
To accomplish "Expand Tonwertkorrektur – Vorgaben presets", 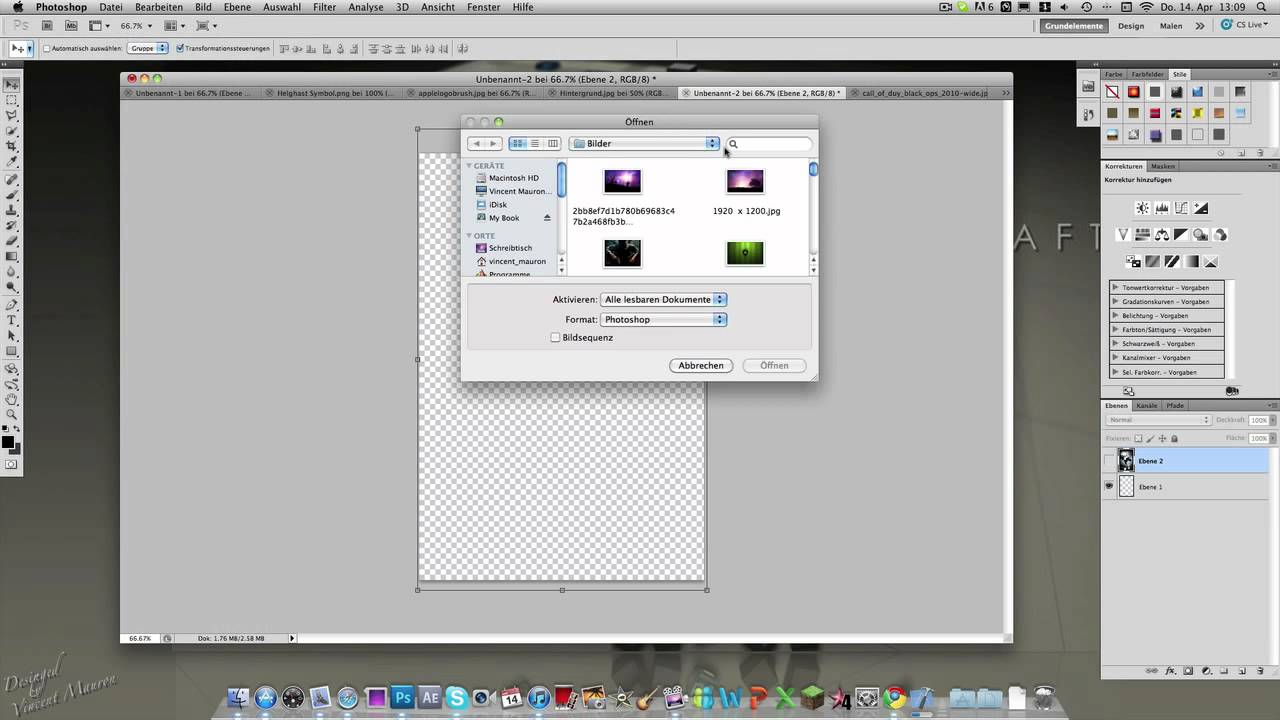I will (x=1115, y=288).
